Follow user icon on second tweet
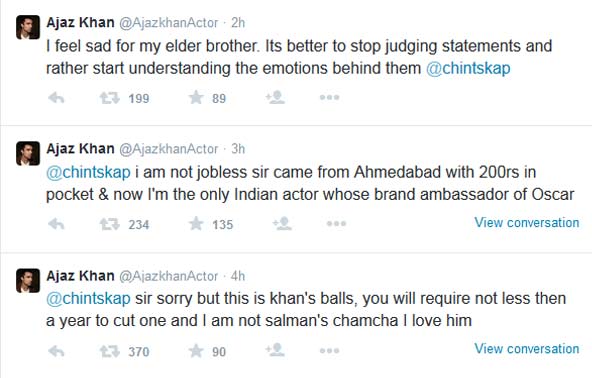Screen dimensions: 592x378 (282, 224)
